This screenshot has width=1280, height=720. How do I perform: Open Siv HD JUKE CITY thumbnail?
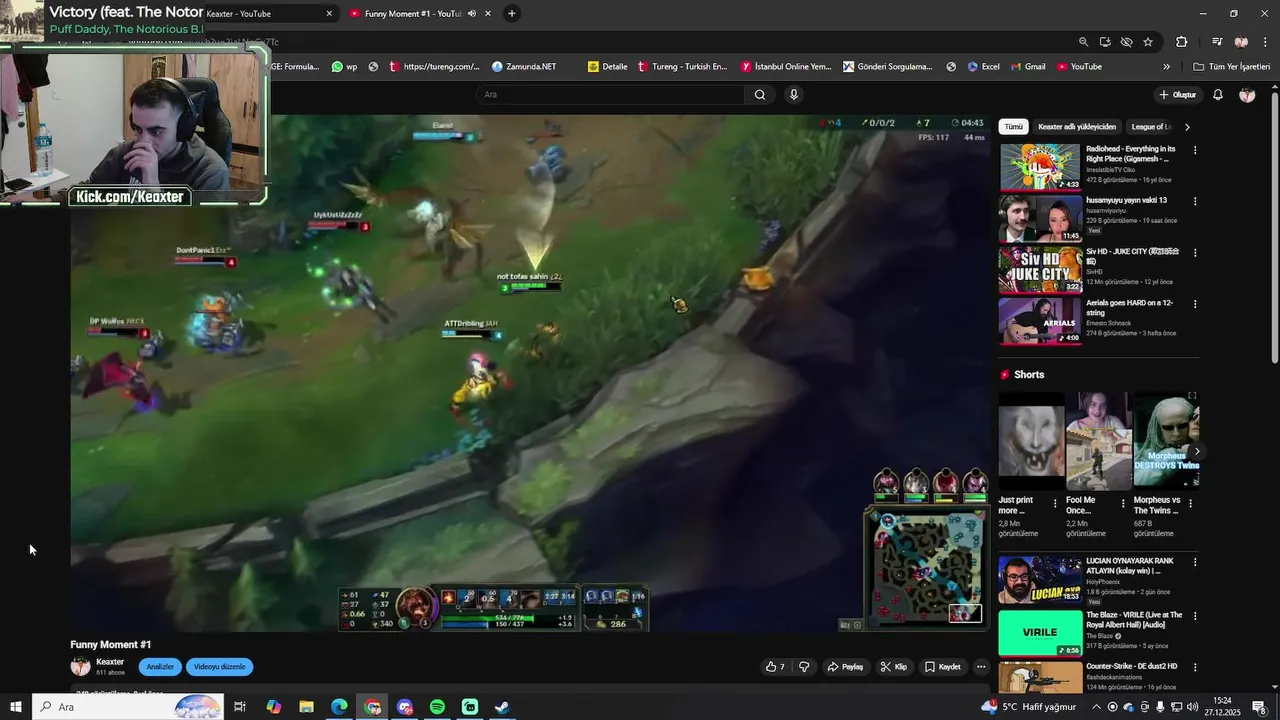point(1040,268)
